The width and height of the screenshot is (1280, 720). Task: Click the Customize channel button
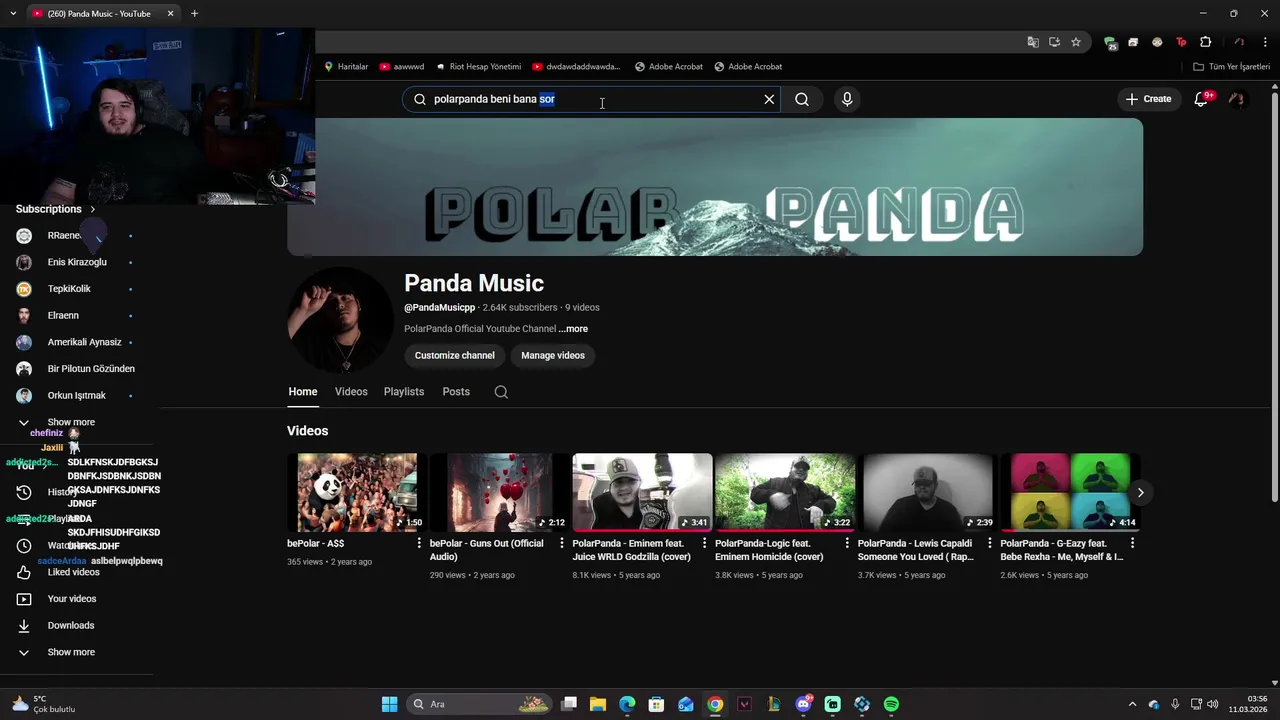(x=455, y=355)
